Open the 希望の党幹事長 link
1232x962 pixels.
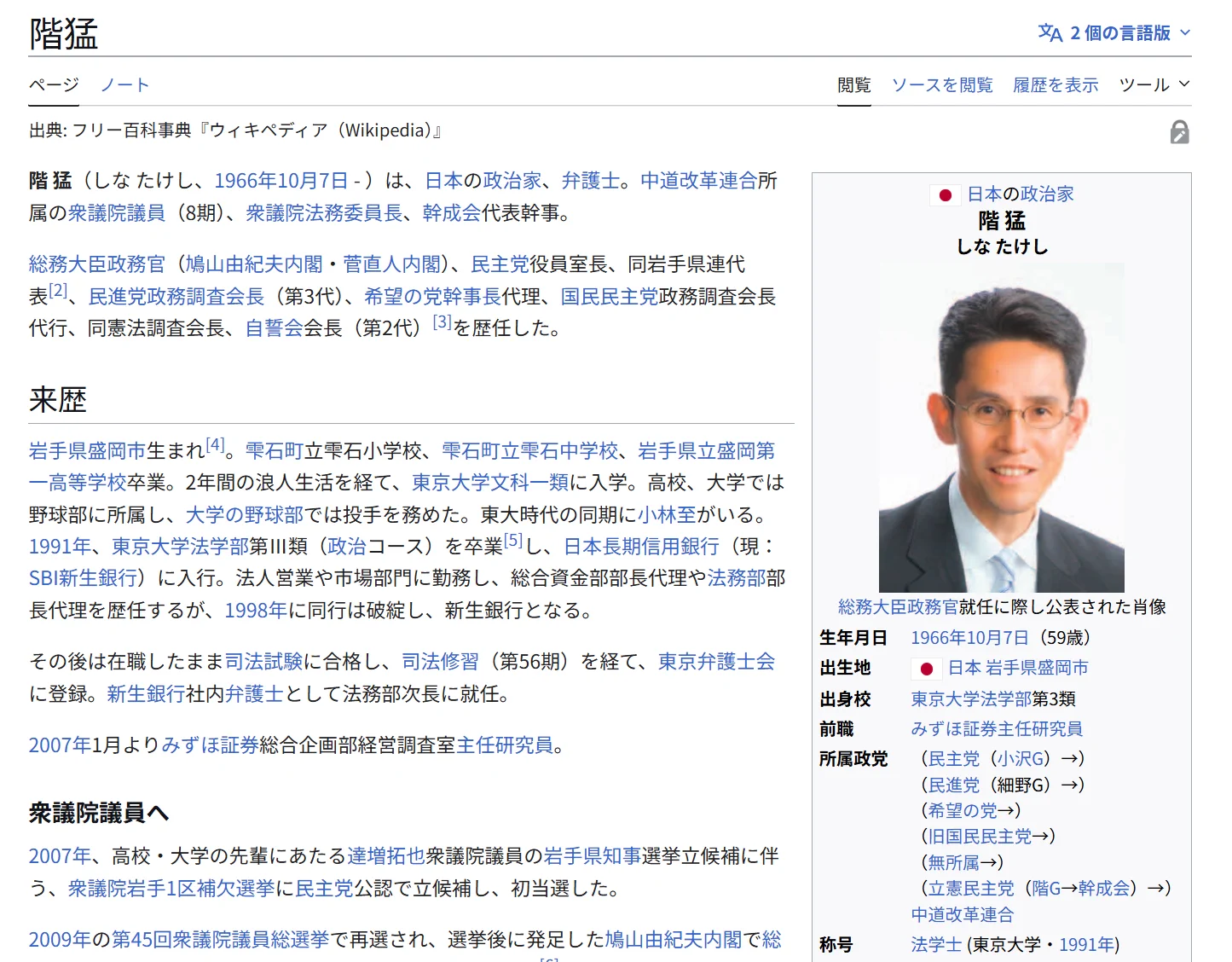click(x=432, y=296)
